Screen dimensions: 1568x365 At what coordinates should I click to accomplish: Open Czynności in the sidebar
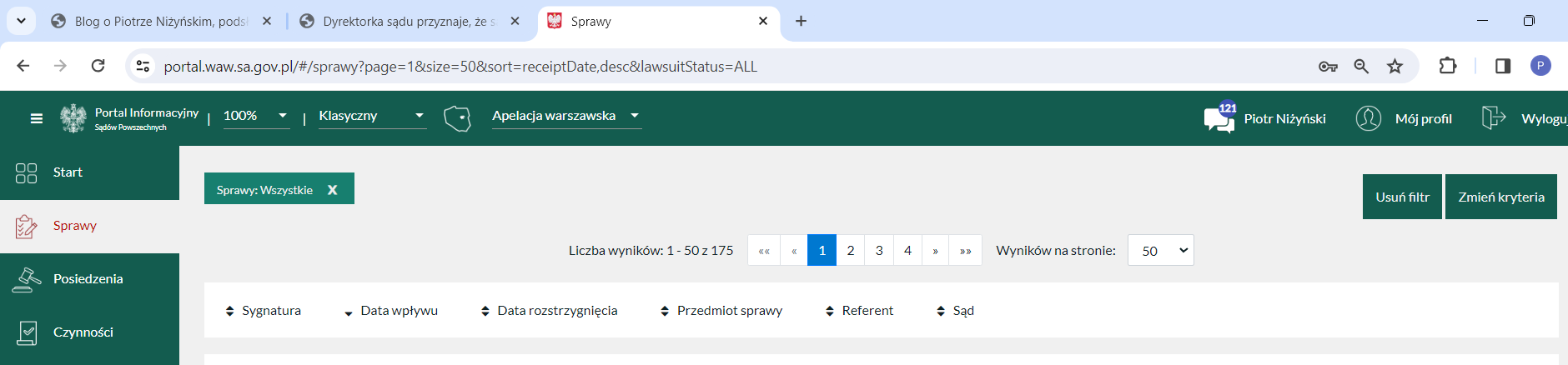[x=83, y=332]
